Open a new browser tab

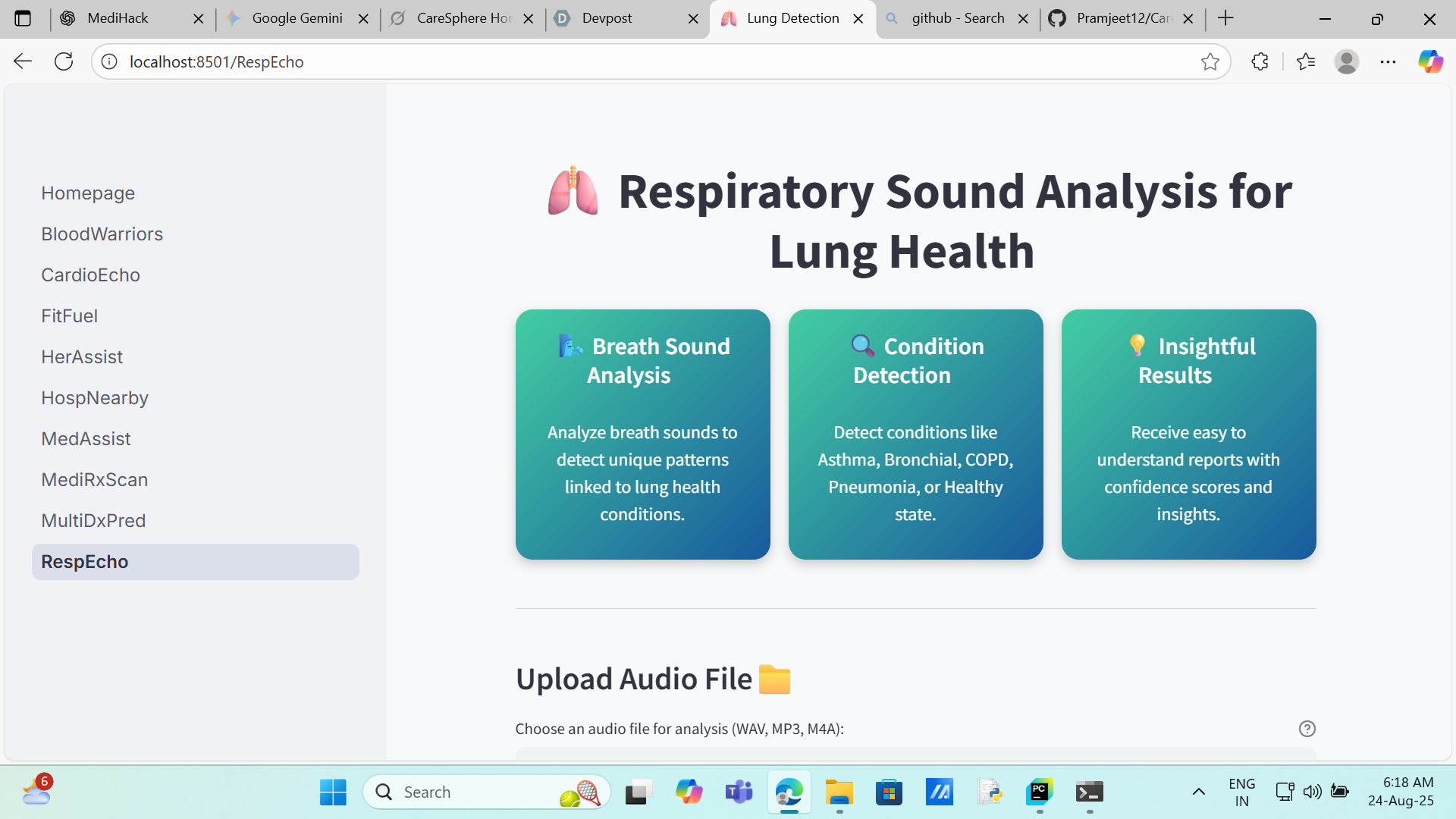[1225, 18]
